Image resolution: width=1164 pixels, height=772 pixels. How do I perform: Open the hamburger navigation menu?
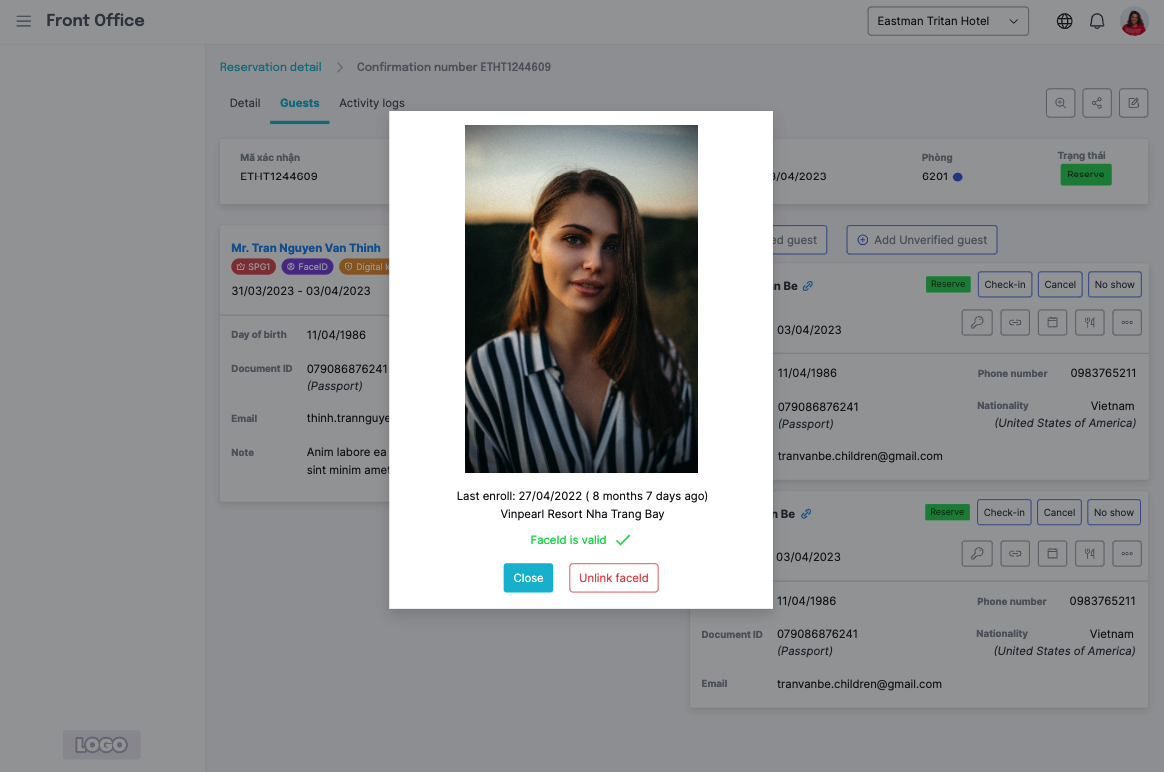point(24,21)
